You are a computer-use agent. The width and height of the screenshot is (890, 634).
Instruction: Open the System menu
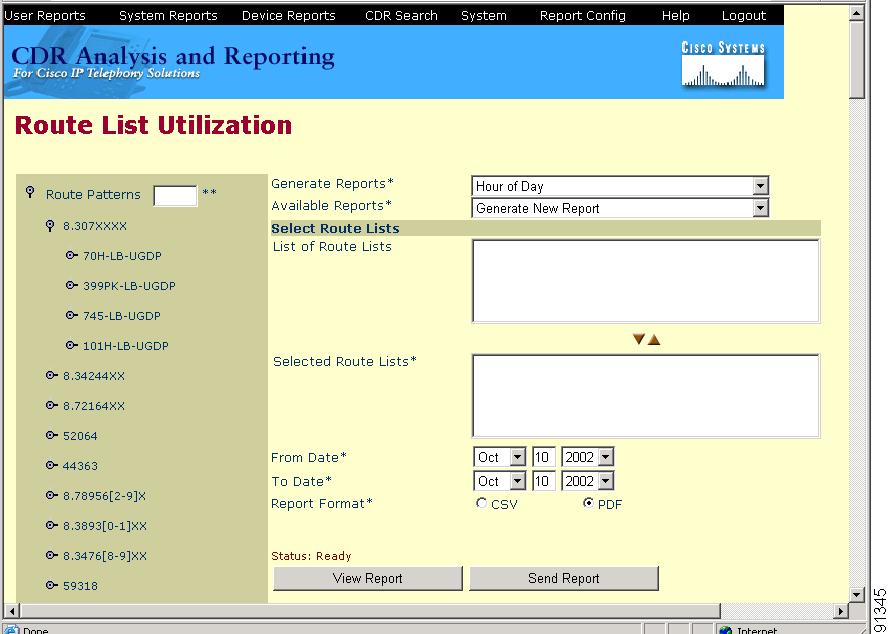pos(484,15)
